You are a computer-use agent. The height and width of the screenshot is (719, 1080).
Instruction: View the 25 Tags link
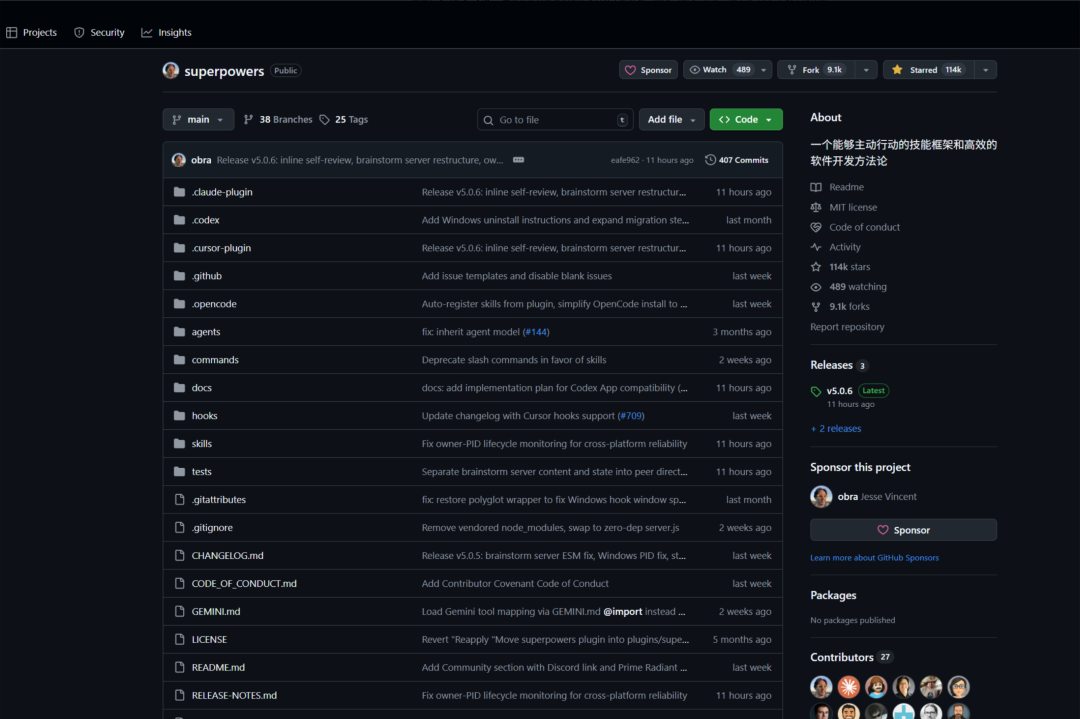tap(344, 119)
